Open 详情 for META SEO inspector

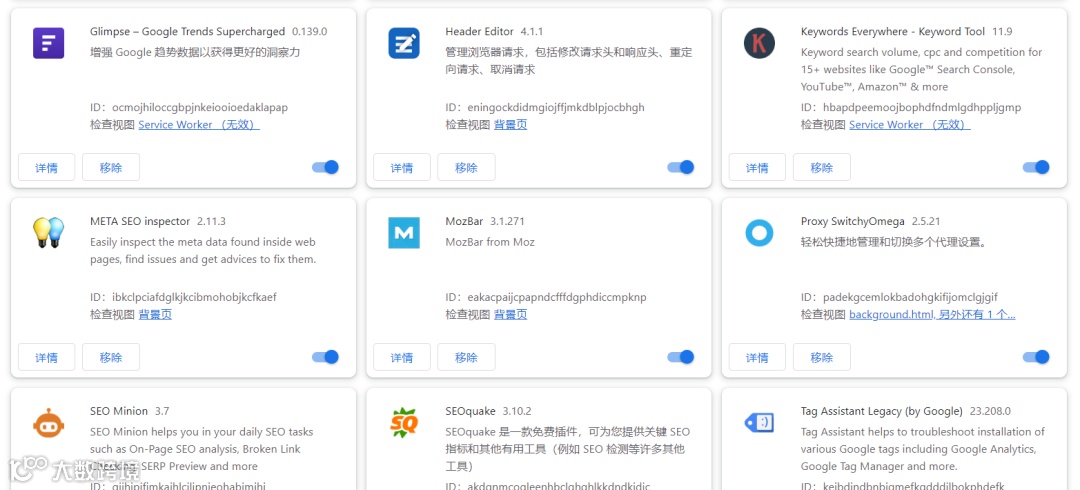point(46,357)
